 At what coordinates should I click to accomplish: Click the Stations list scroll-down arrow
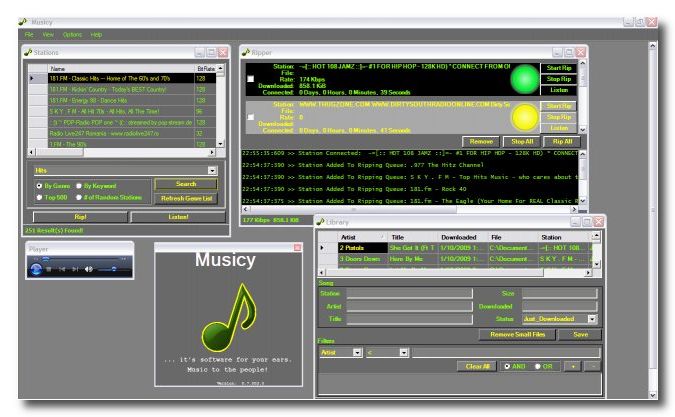(x=220, y=144)
